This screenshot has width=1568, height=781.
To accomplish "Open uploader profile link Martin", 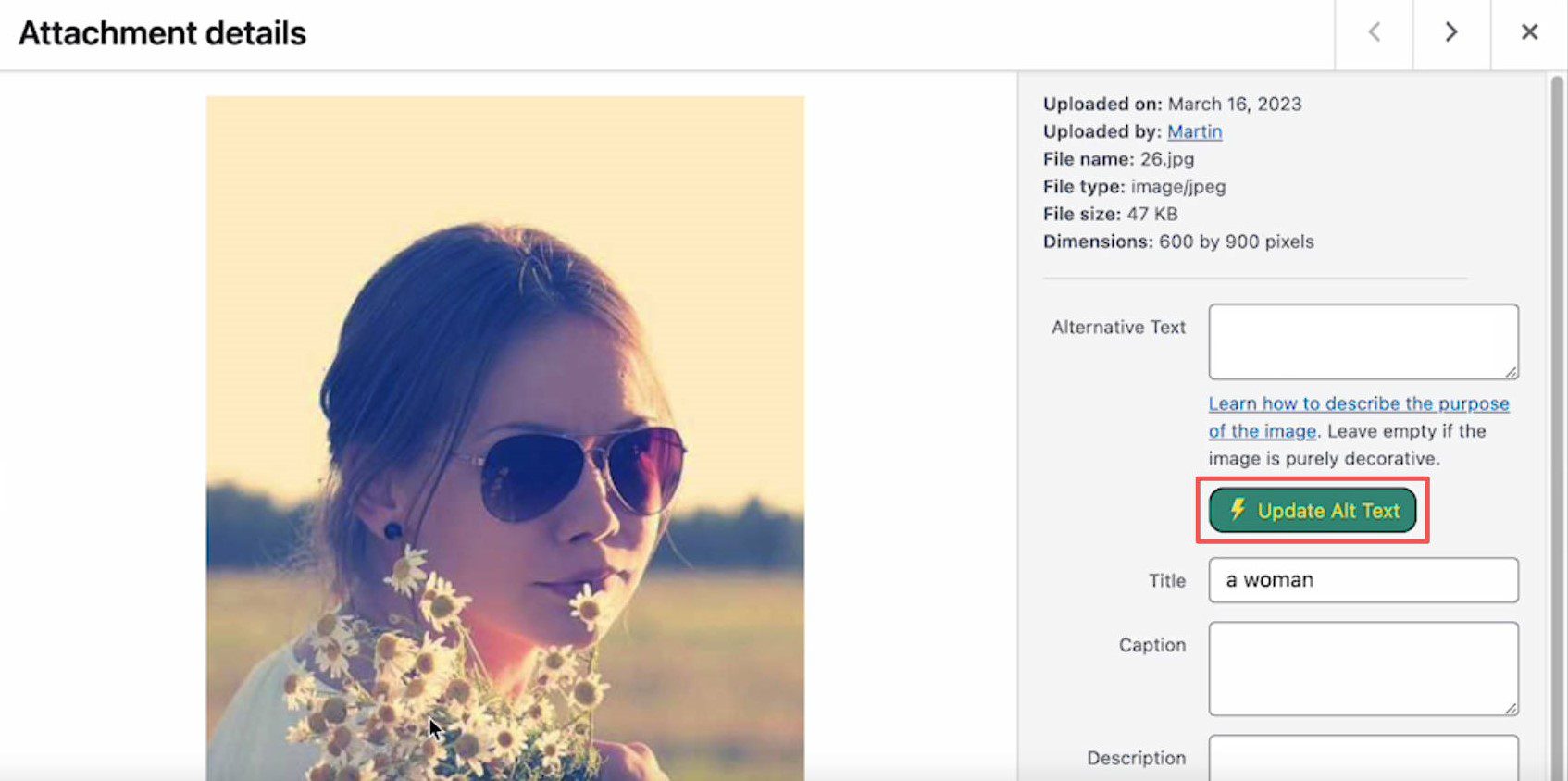I will click(x=1194, y=131).
